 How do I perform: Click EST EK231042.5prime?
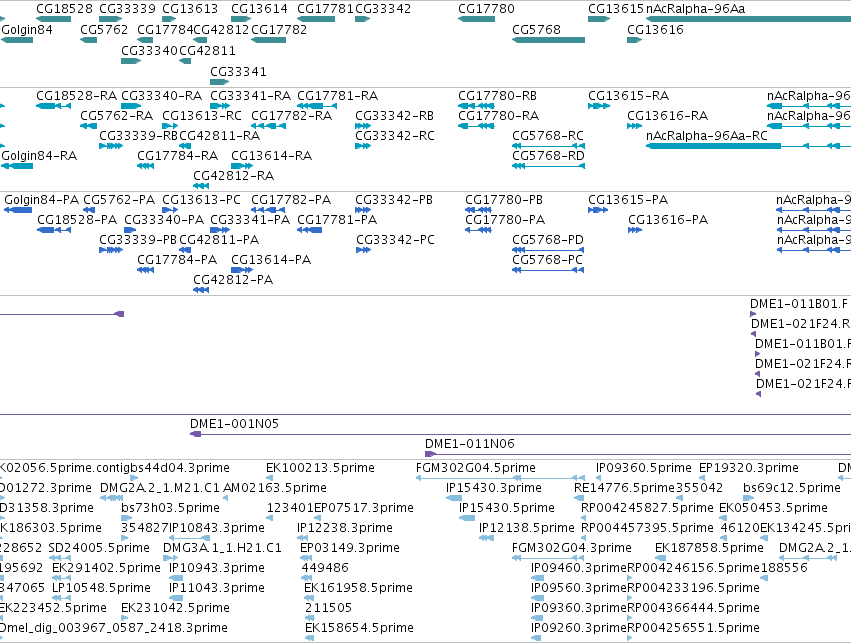(x=125, y=619)
